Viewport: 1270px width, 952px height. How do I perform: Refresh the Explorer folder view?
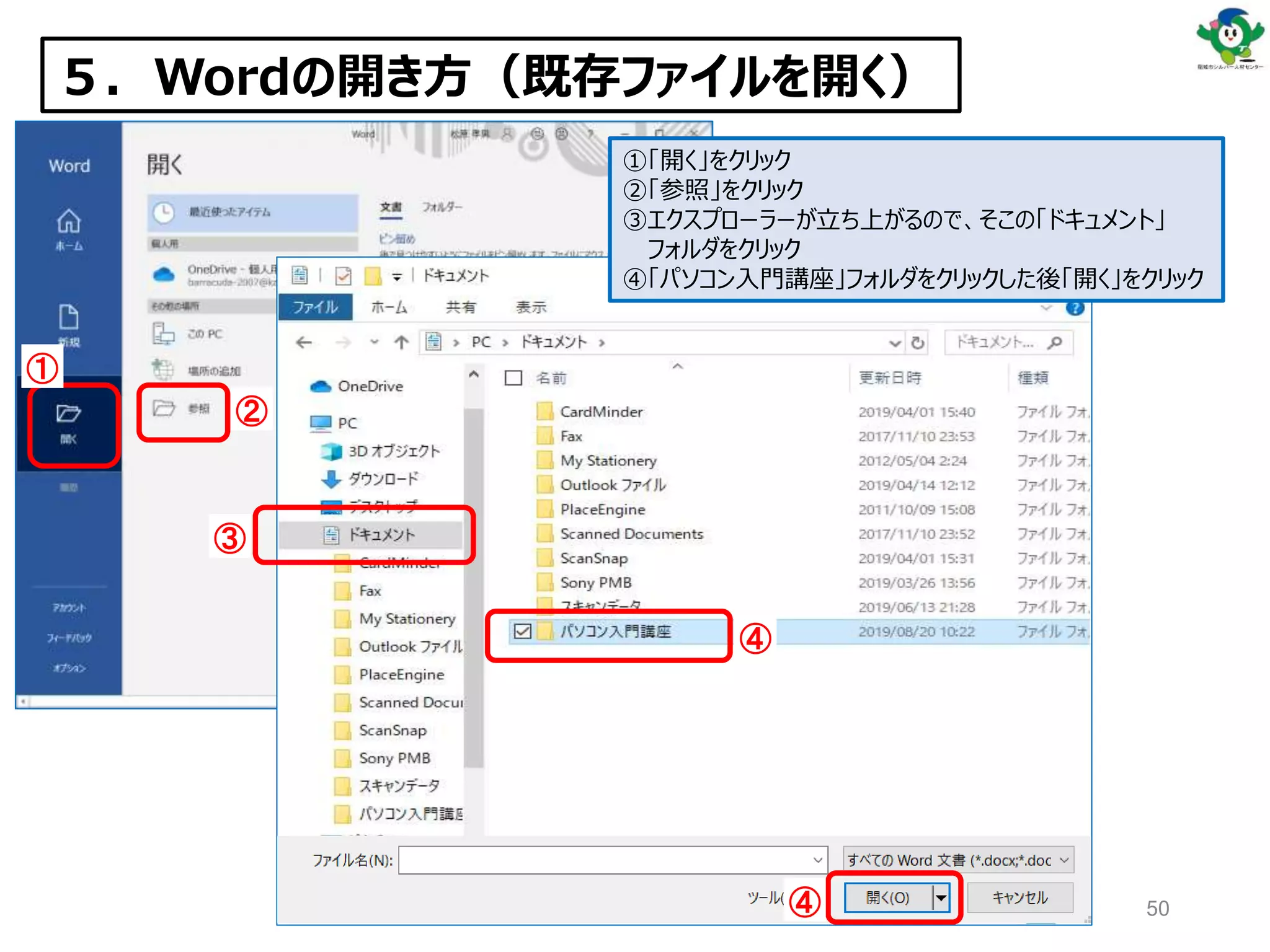918,342
